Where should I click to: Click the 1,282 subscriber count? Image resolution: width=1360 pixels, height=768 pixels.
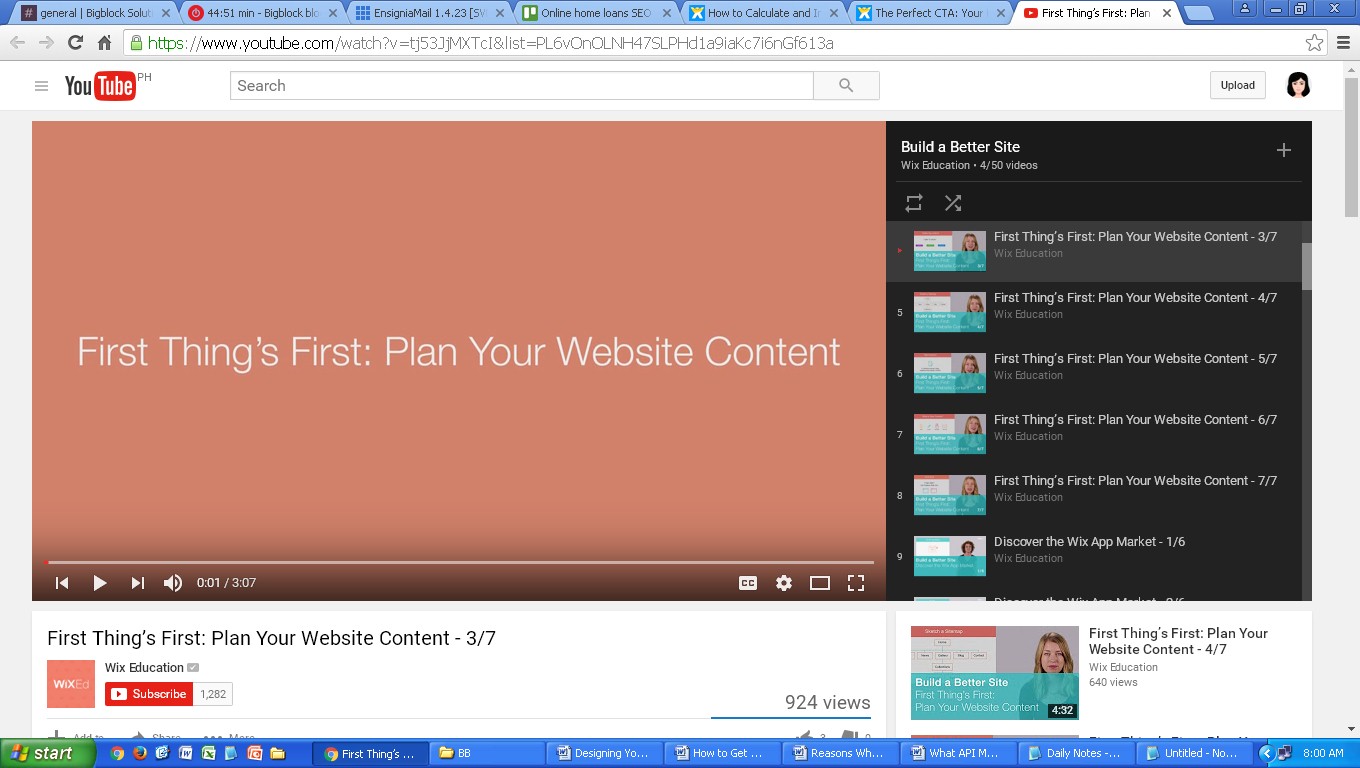[213, 694]
